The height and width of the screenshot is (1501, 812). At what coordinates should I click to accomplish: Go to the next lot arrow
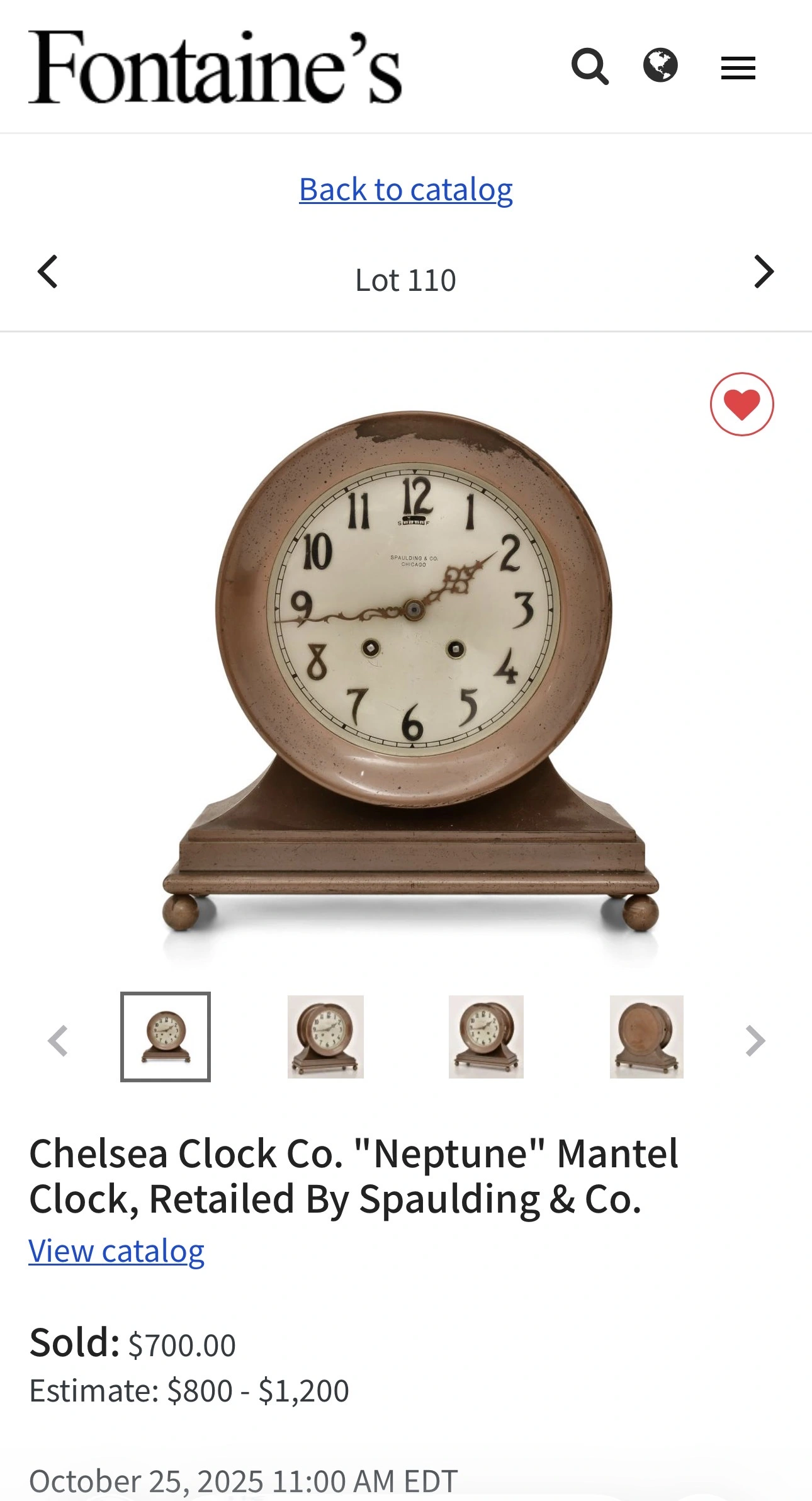click(x=764, y=272)
